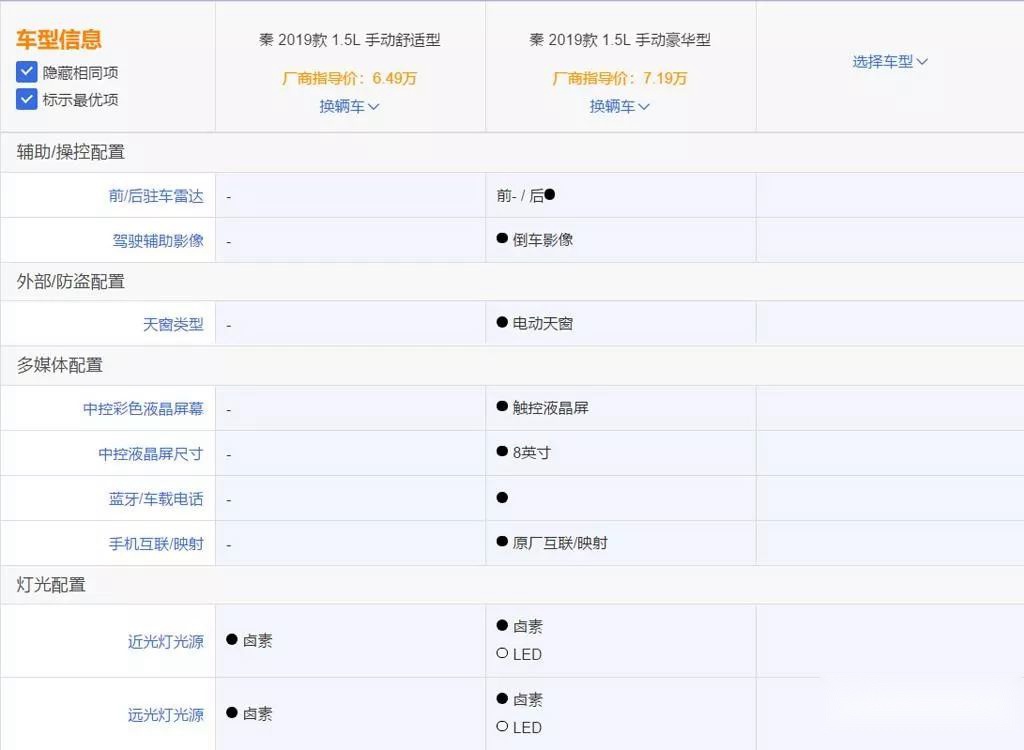Expand the 选择车型 dropdown
This screenshot has width=1024, height=750.
[x=890, y=62]
